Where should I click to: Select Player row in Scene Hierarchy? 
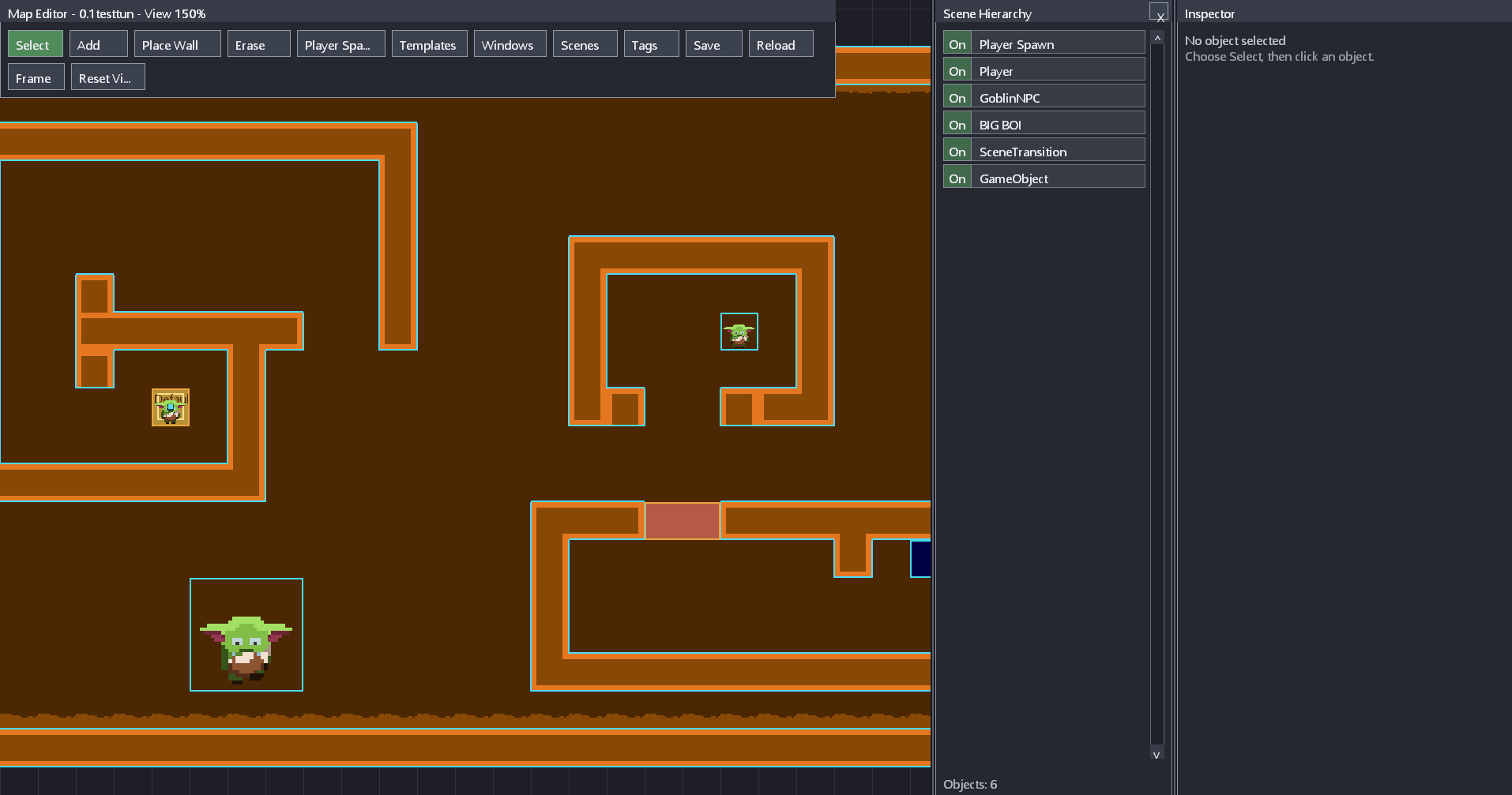(1059, 70)
